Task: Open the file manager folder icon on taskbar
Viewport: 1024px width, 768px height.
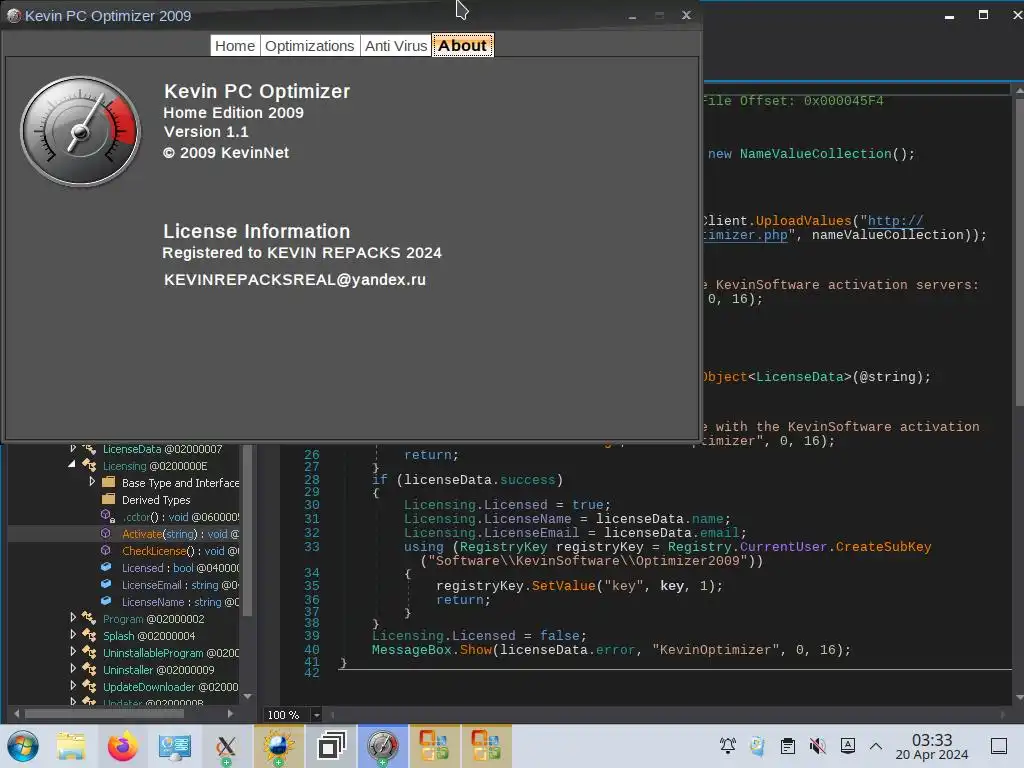Action: click(71, 746)
